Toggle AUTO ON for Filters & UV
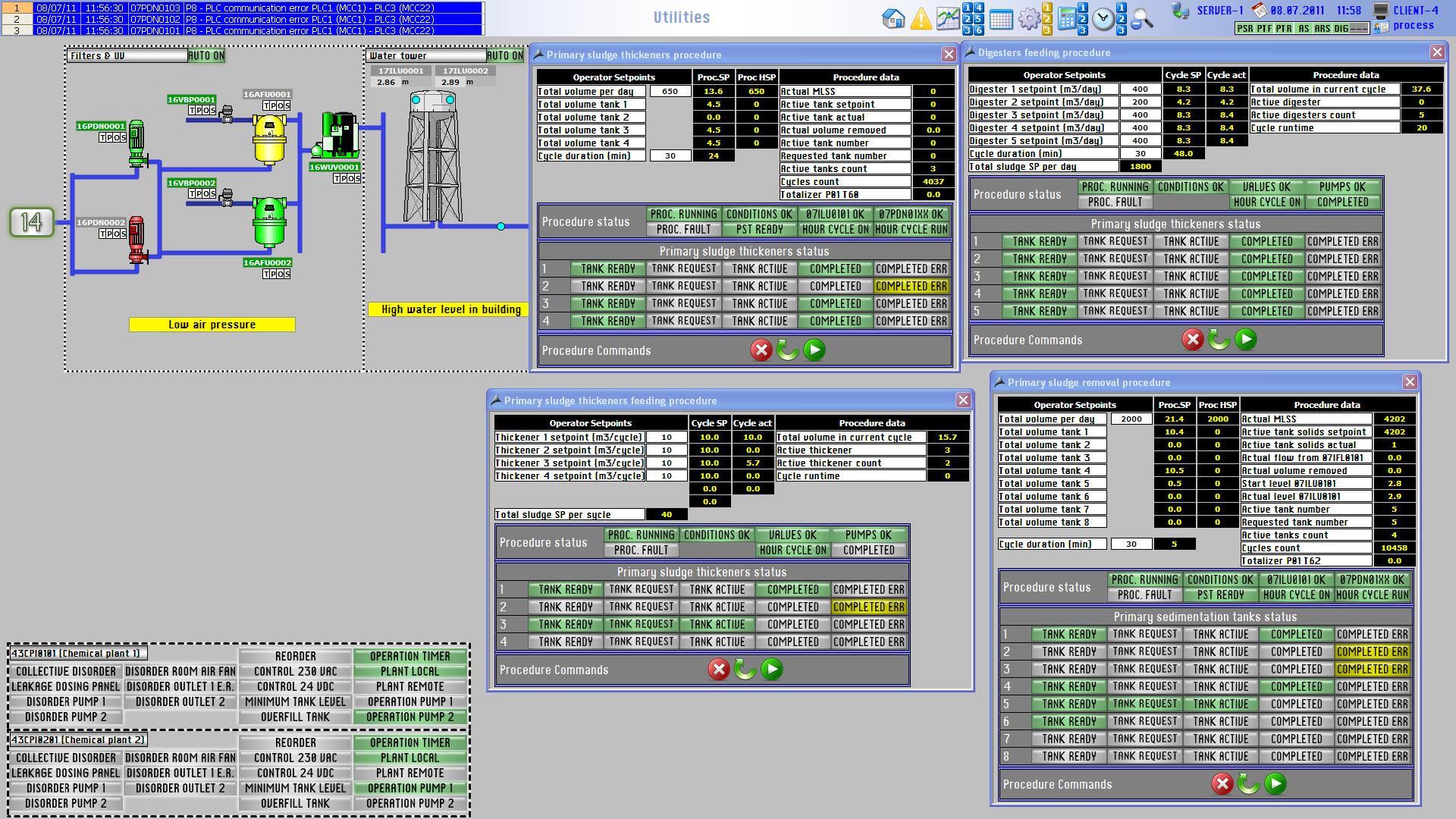The width and height of the screenshot is (1456, 819). (206, 55)
